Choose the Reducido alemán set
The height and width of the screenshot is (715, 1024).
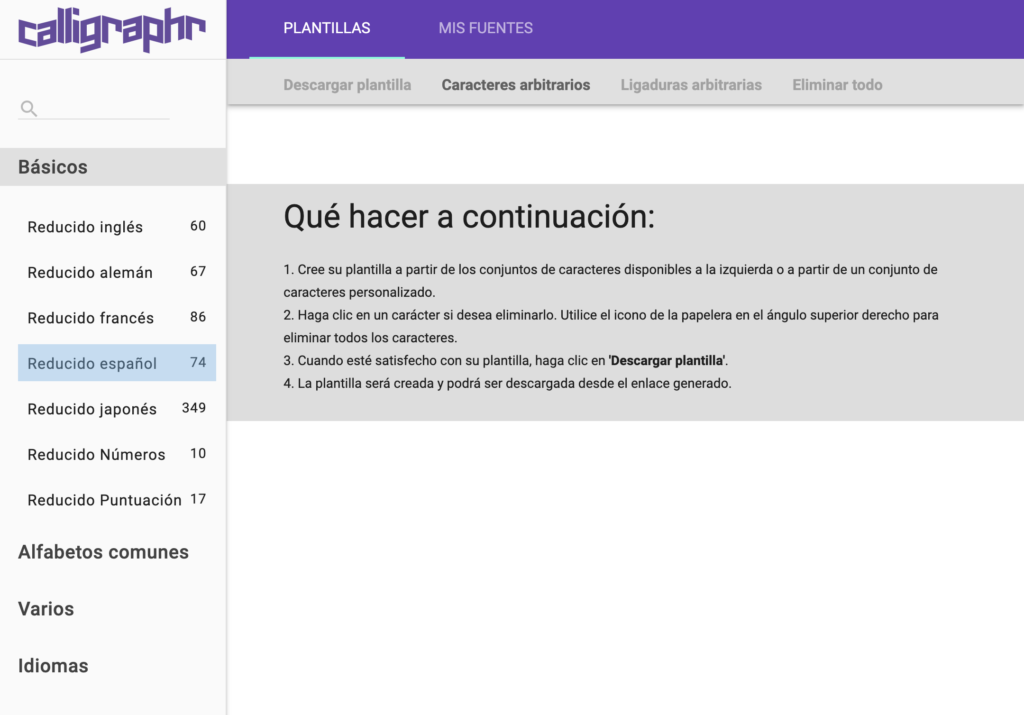pyautogui.click(x=90, y=272)
